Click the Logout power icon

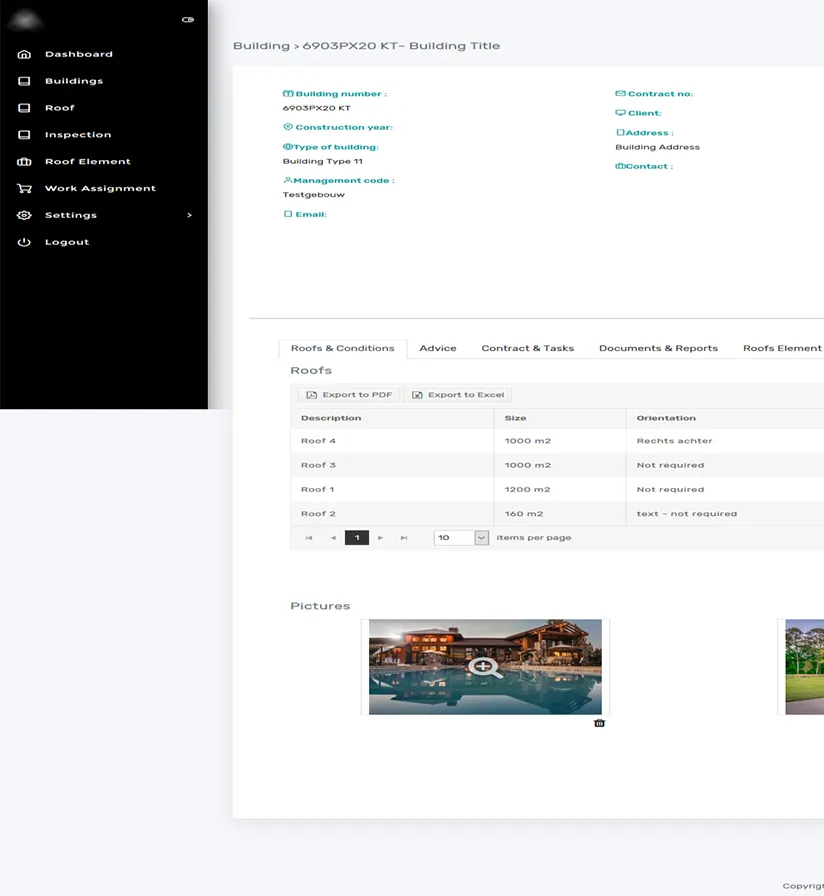click(x=24, y=242)
